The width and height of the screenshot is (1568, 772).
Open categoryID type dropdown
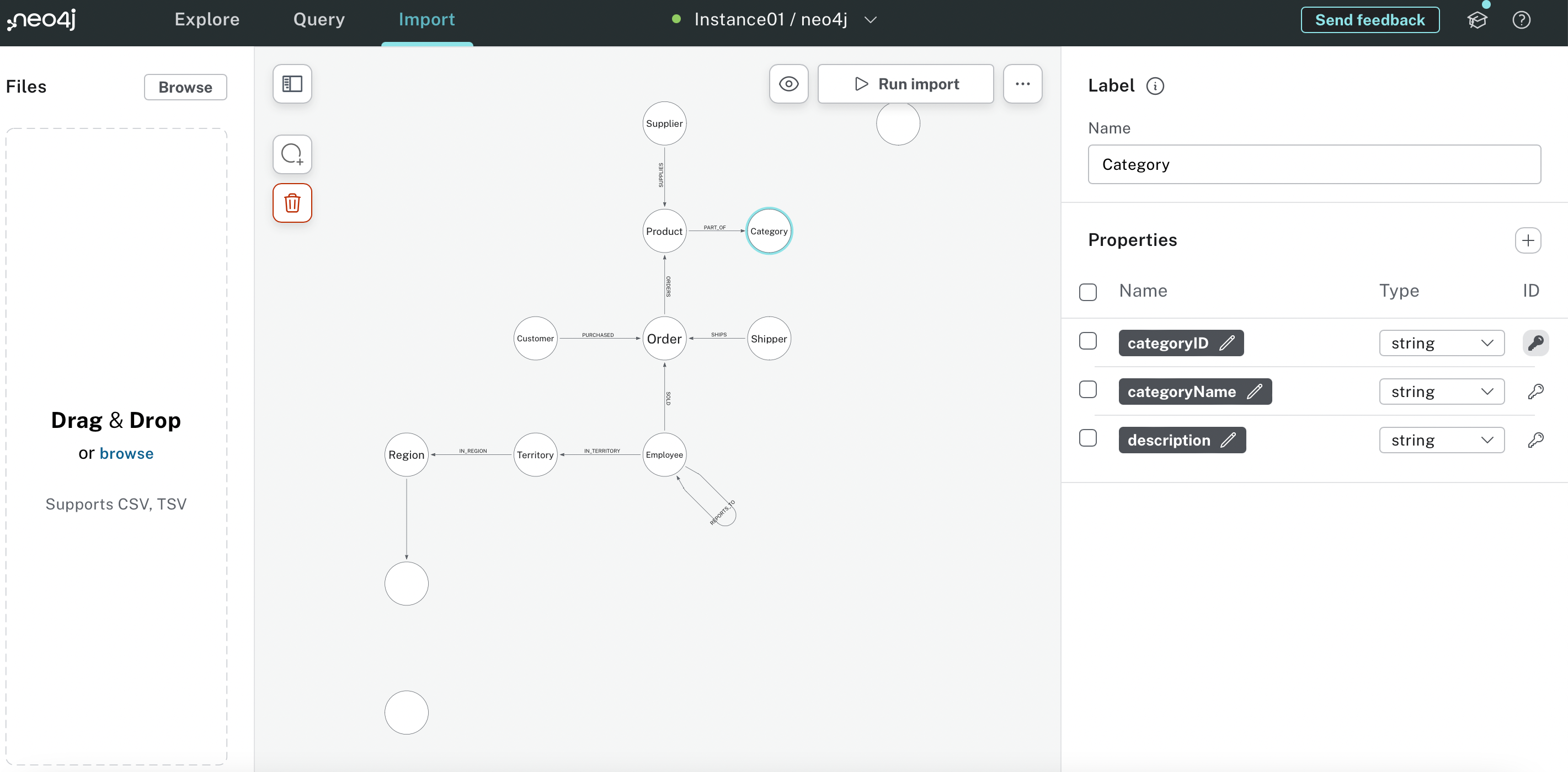click(1442, 343)
